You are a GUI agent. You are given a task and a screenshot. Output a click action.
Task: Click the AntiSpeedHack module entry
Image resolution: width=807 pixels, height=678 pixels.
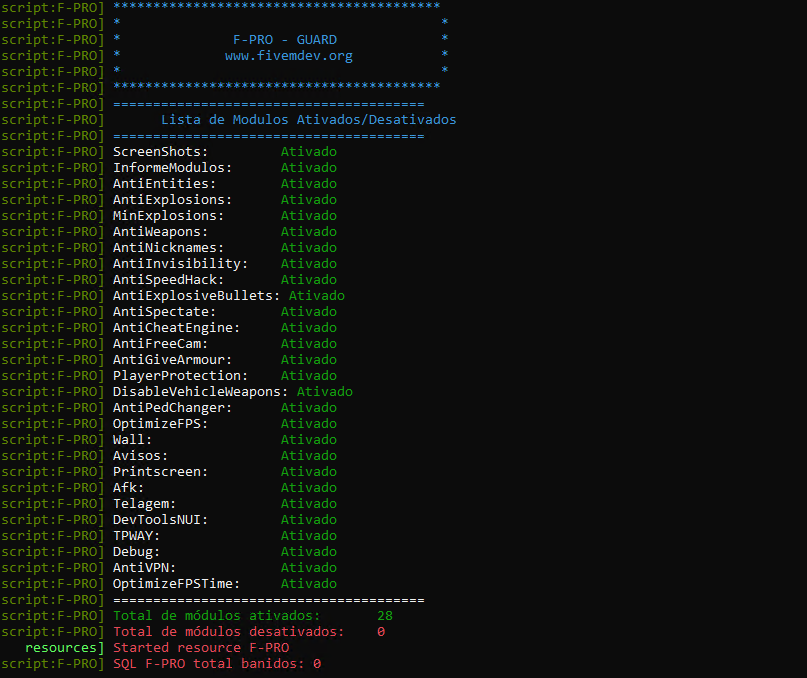168,280
